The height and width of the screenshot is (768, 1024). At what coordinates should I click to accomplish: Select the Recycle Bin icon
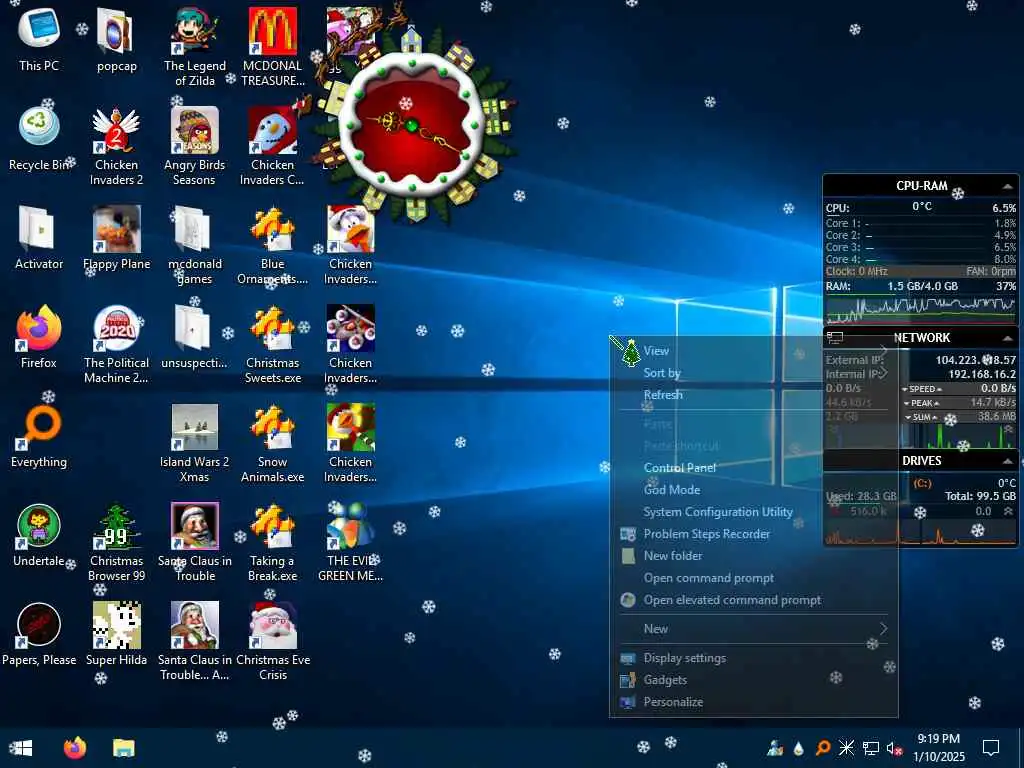pyautogui.click(x=39, y=138)
